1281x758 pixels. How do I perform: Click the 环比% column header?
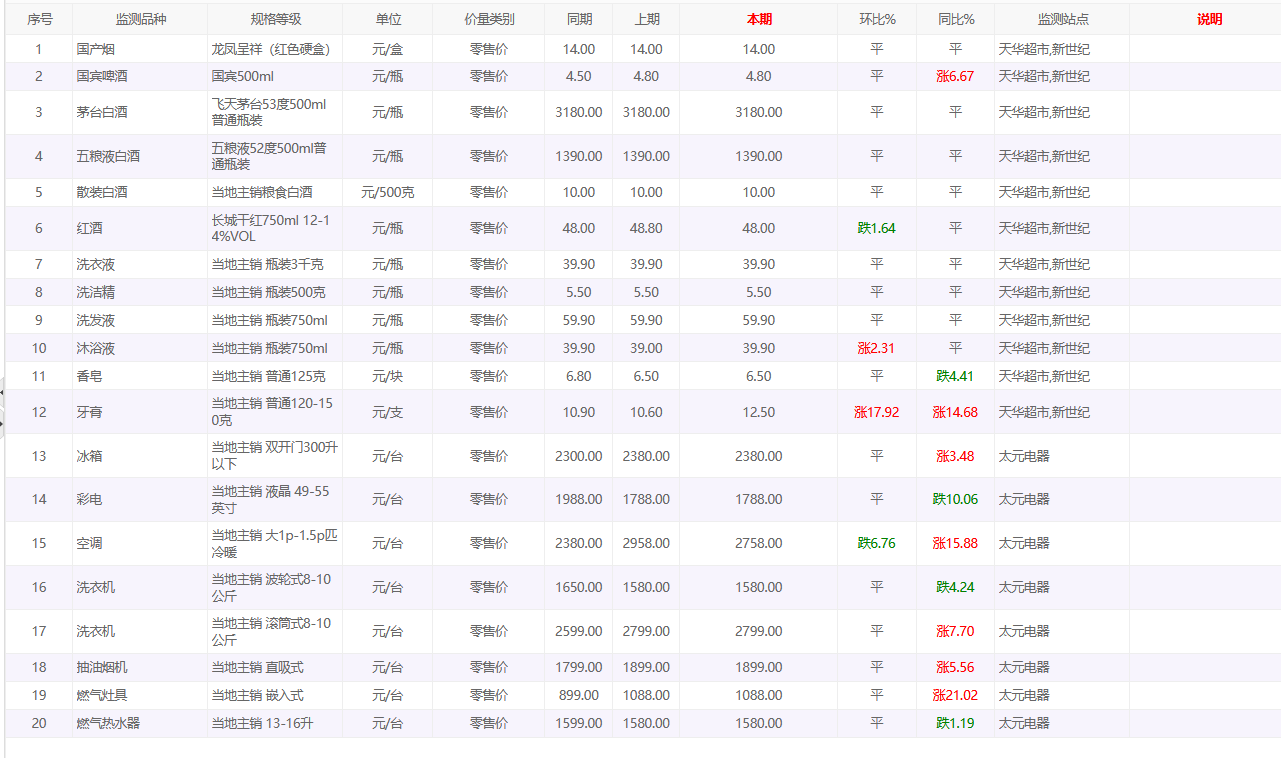[x=877, y=20]
